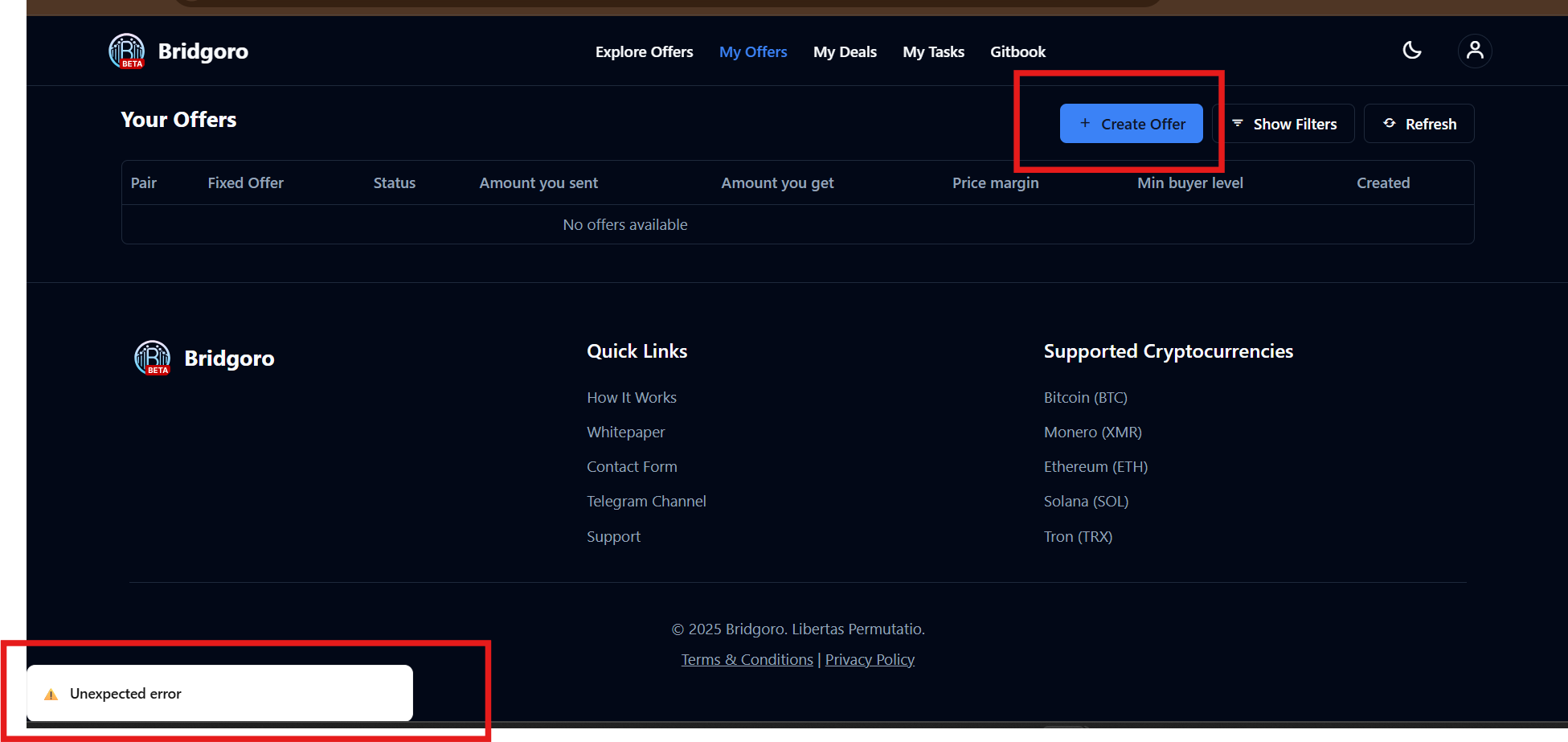Open Explore Offers page
The image size is (1568, 742).
[x=644, y=51]
